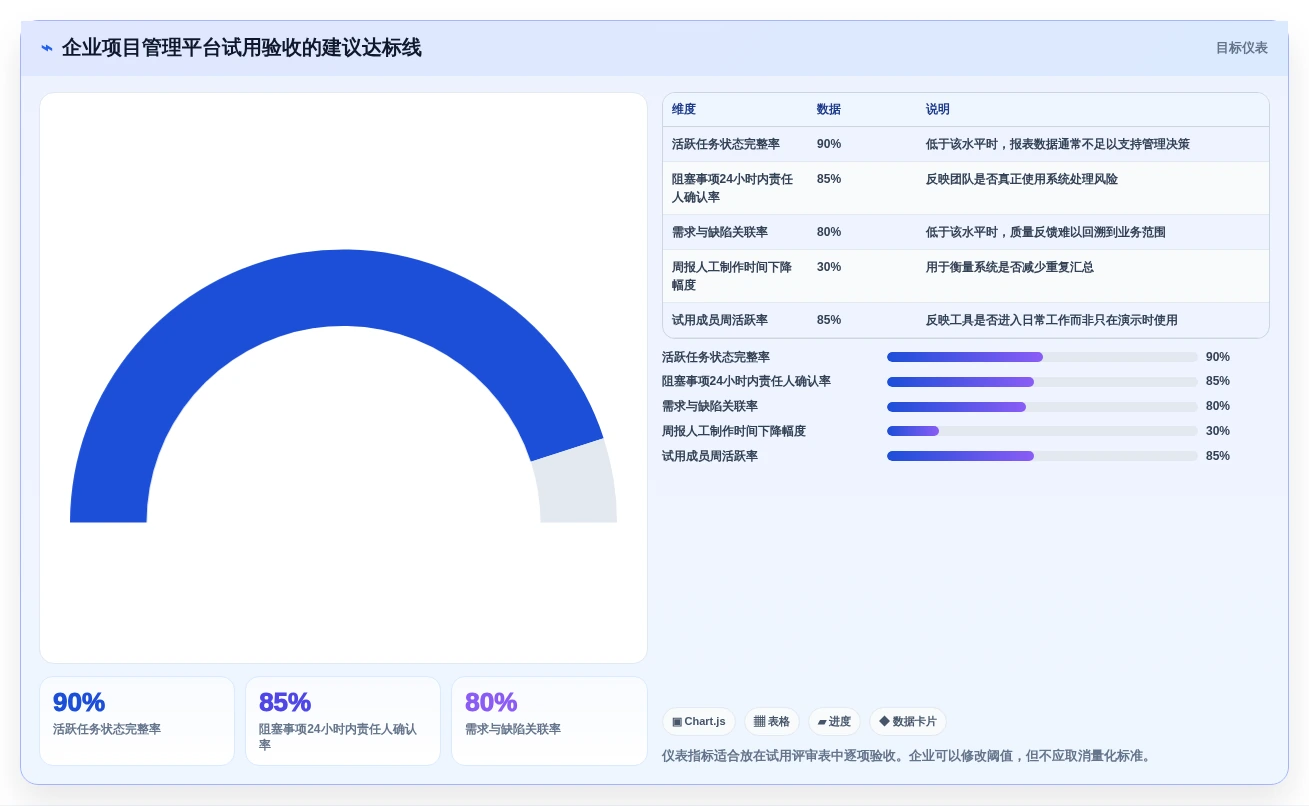The width and height of the screenshot is (1309, 806).
Task: Click the 80% value in the table
Action: (829, 233)
